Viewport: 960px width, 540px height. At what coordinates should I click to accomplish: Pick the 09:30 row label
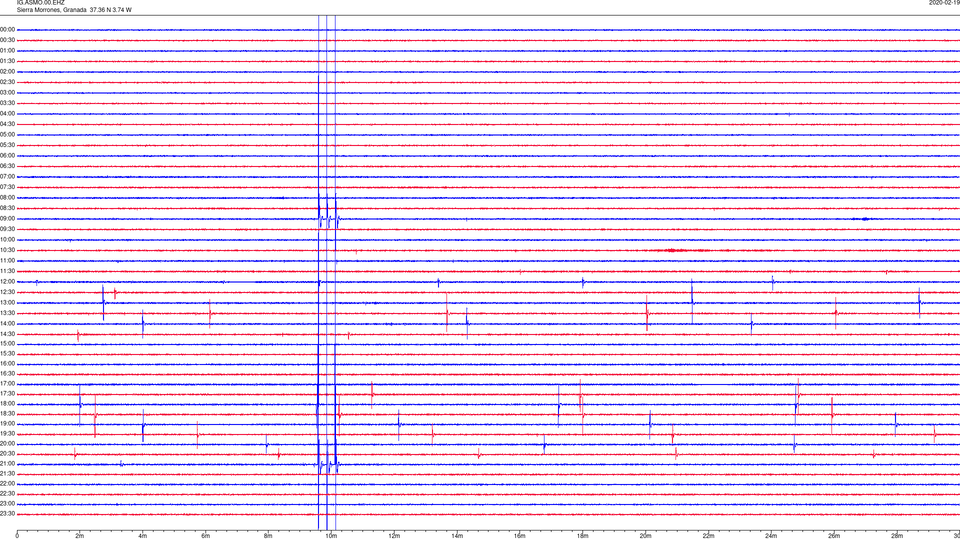[7, 230]
